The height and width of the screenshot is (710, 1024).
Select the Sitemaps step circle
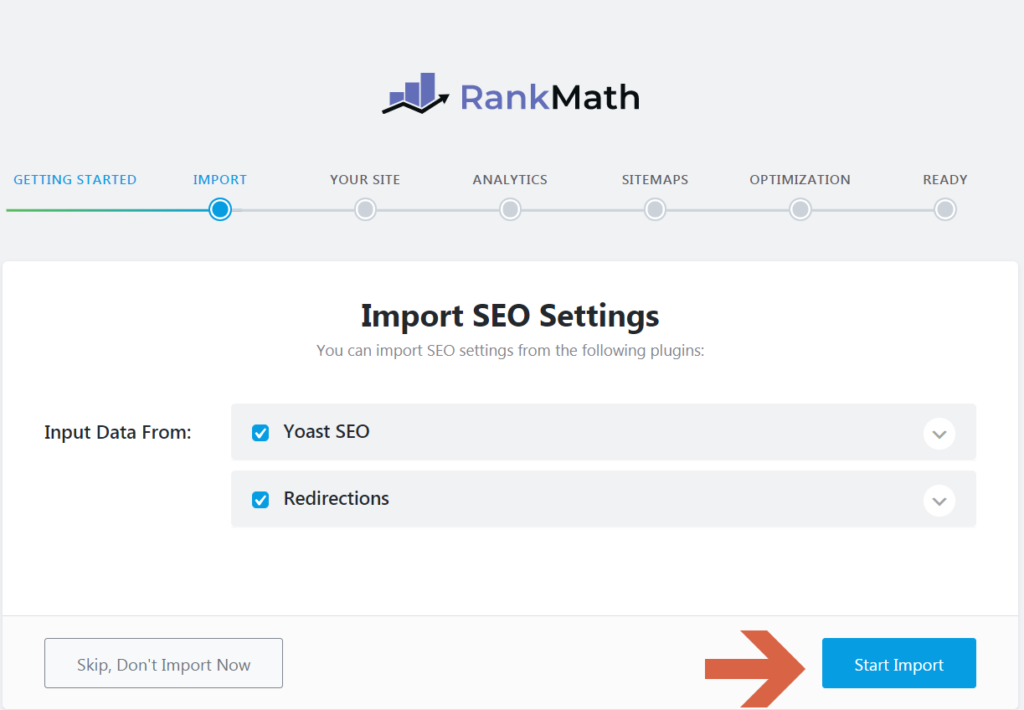(655, 209)
